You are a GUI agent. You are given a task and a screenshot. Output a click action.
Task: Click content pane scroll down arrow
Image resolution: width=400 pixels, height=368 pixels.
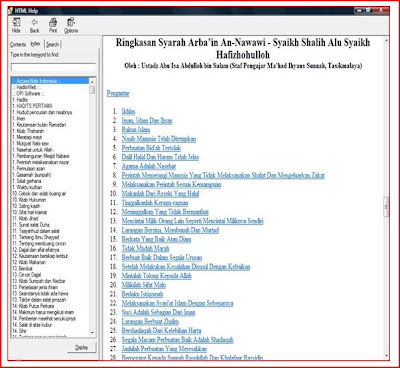(386, 356)
